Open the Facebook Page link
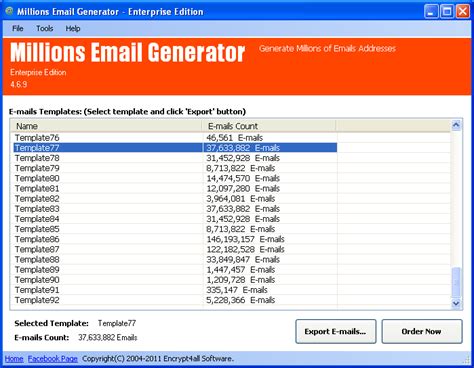Viewport: 474px width, 368px height. pos(53,359)
